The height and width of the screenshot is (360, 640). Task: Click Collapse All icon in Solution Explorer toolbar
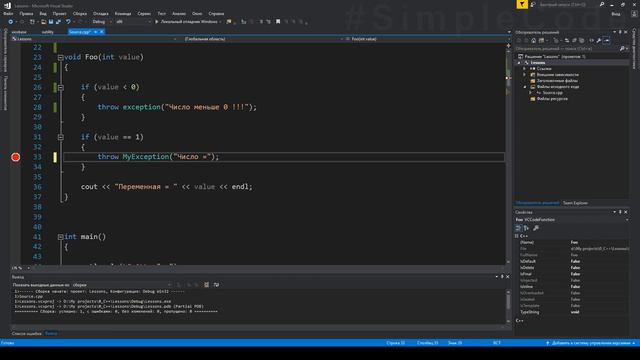574,40
